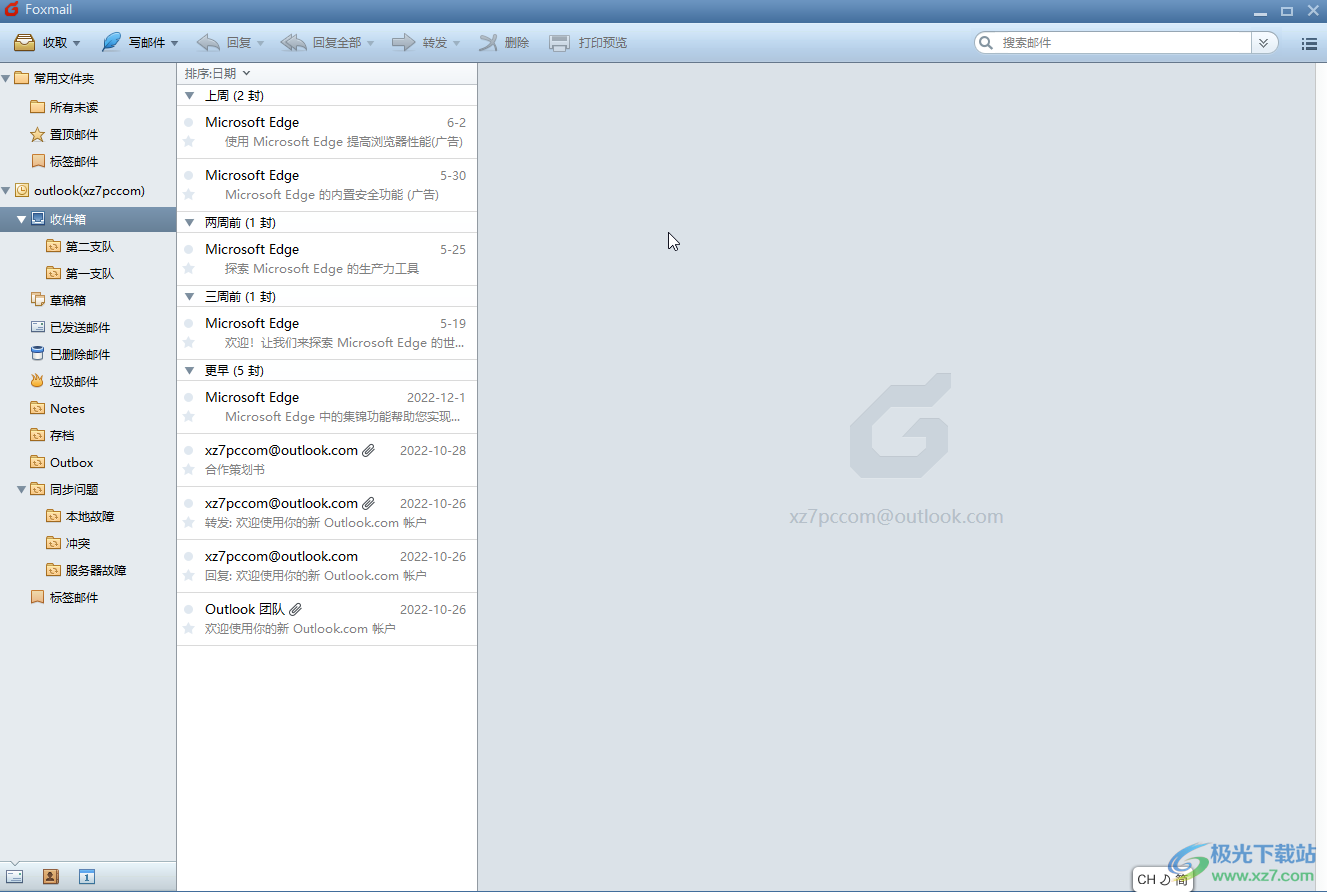Screen dimensions: 1327x892
Task: Open the 5-25 Microsoft Edge email
Action: 327,259
